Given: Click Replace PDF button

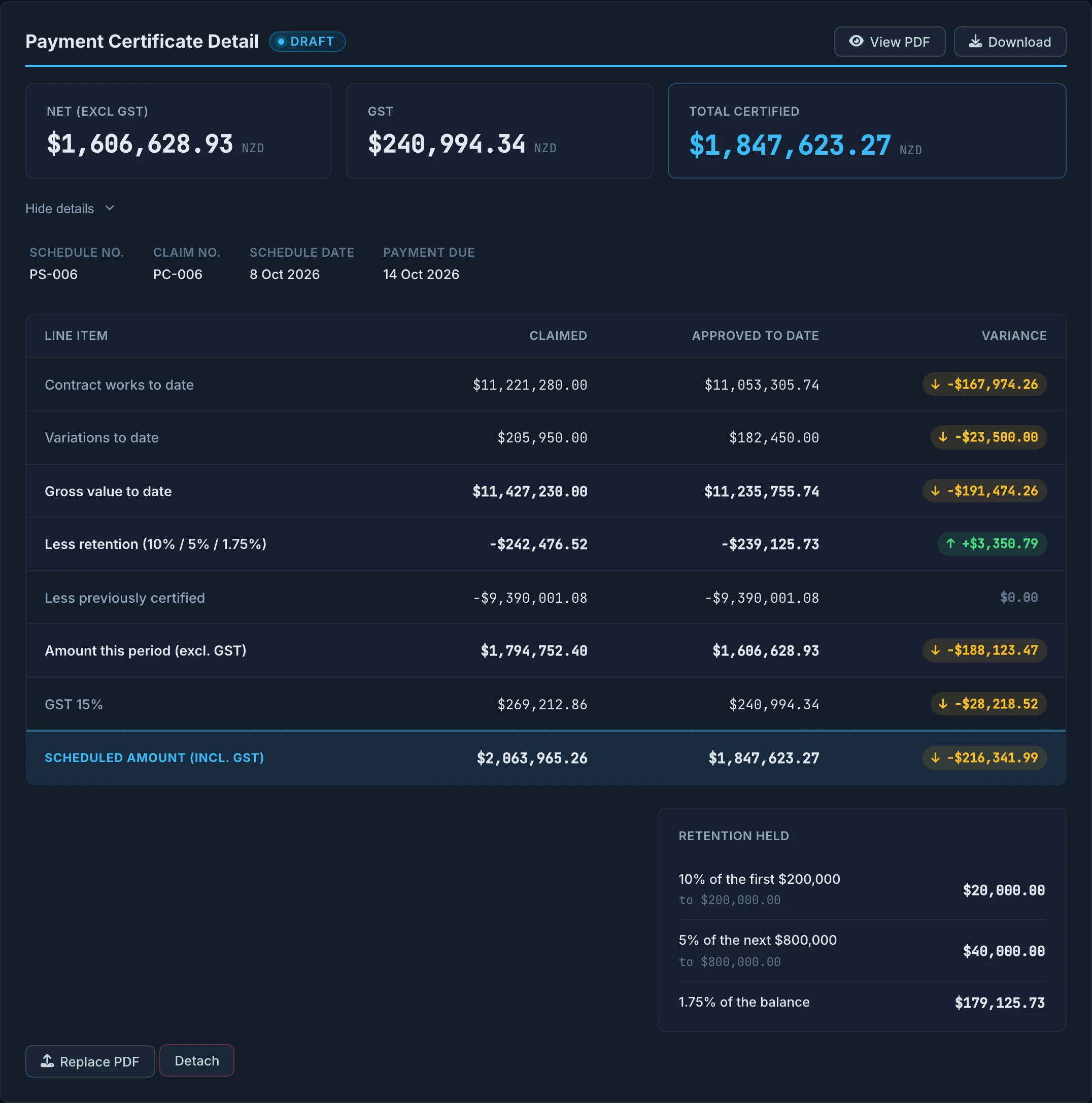Looking at the screenshot, I should 90,1061.
